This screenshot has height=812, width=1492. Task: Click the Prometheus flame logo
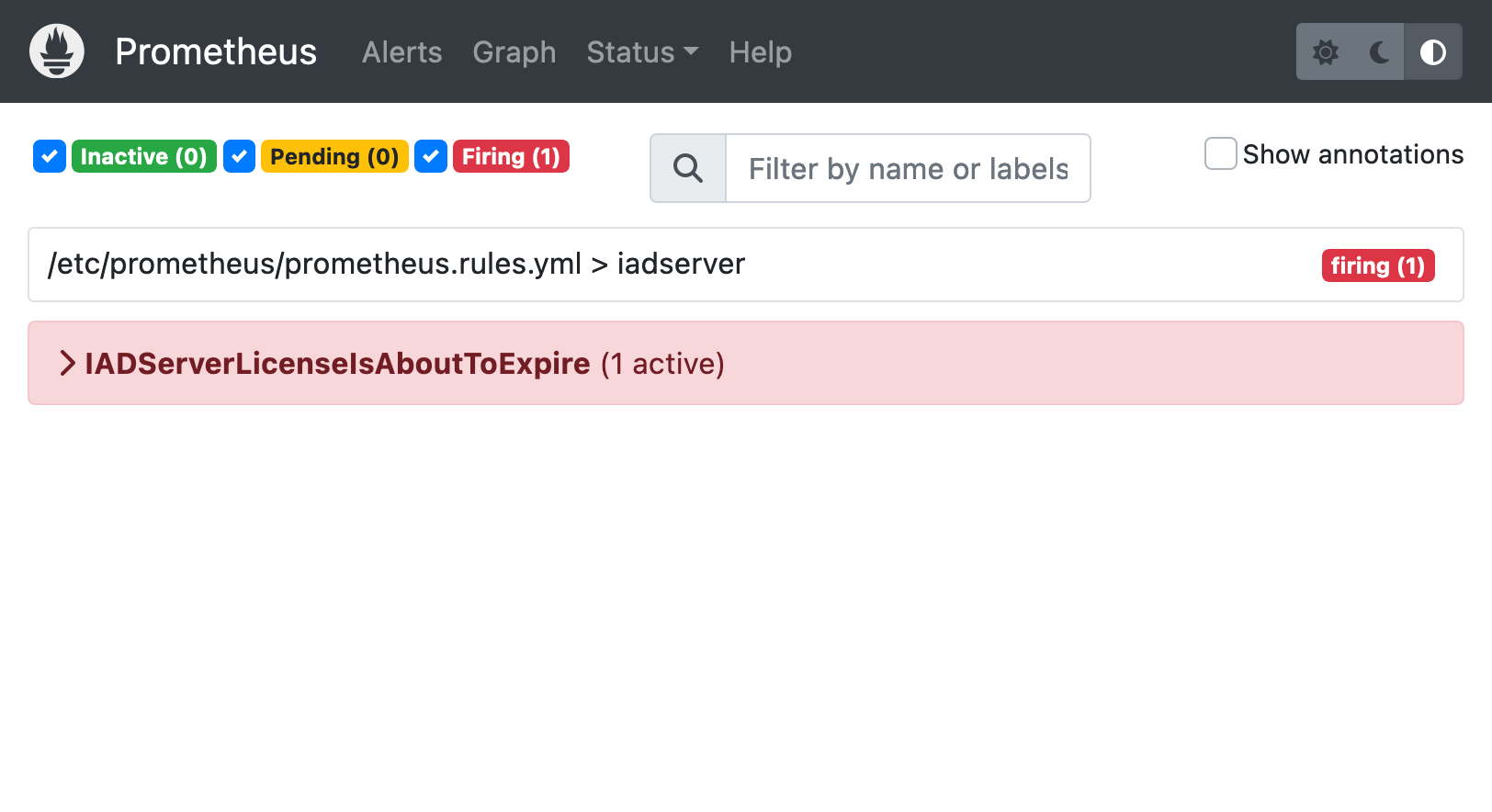(57, 51)
